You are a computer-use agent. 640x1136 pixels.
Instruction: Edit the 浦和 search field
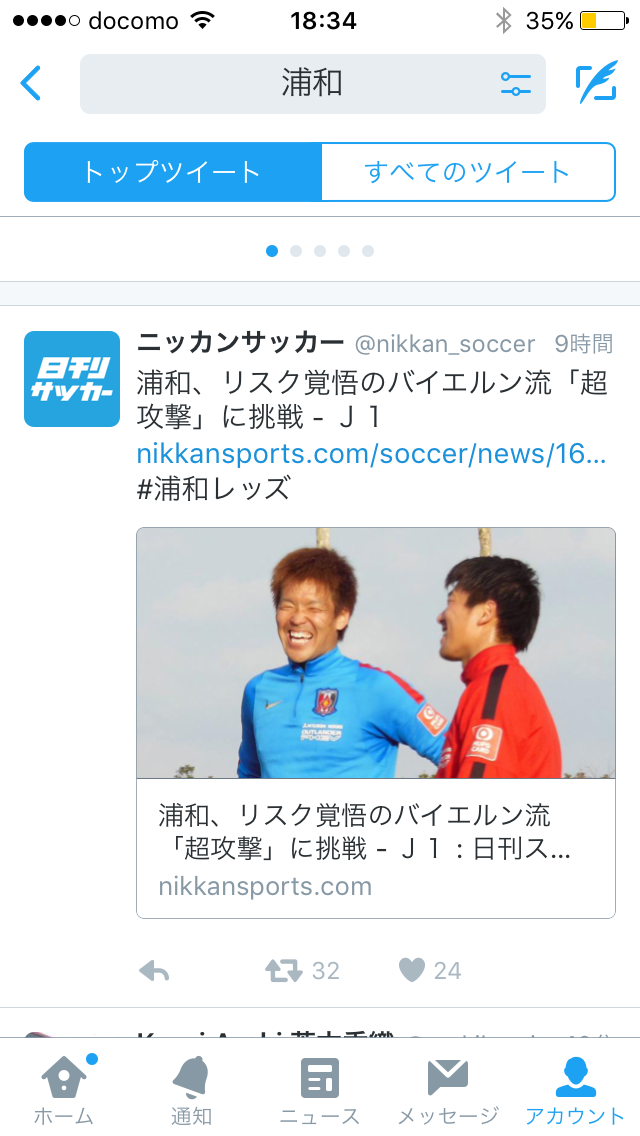tap(312, 84)
